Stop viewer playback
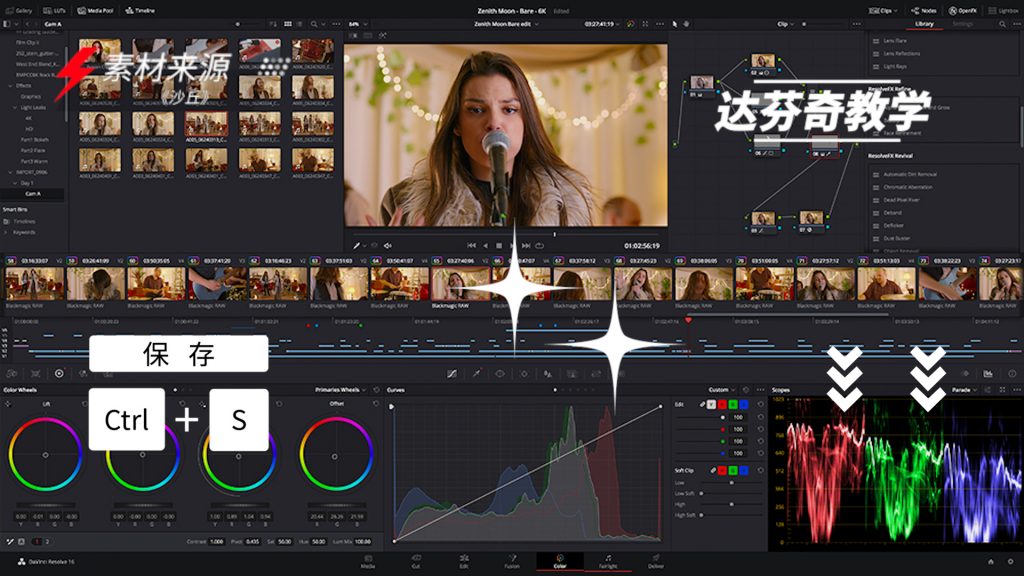 499,246
